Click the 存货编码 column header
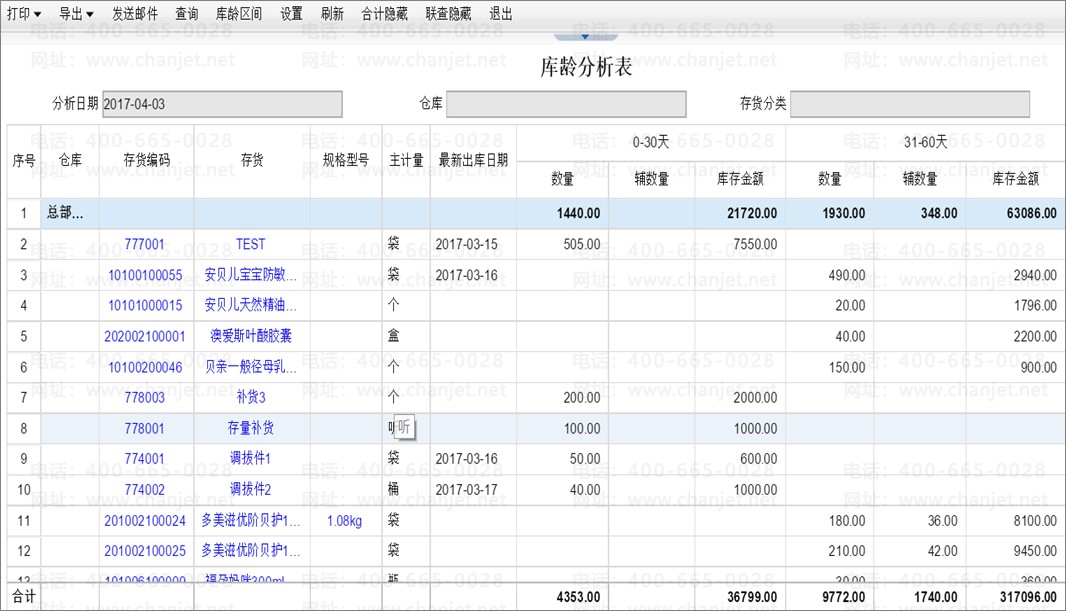 click(x=147, y=160)
